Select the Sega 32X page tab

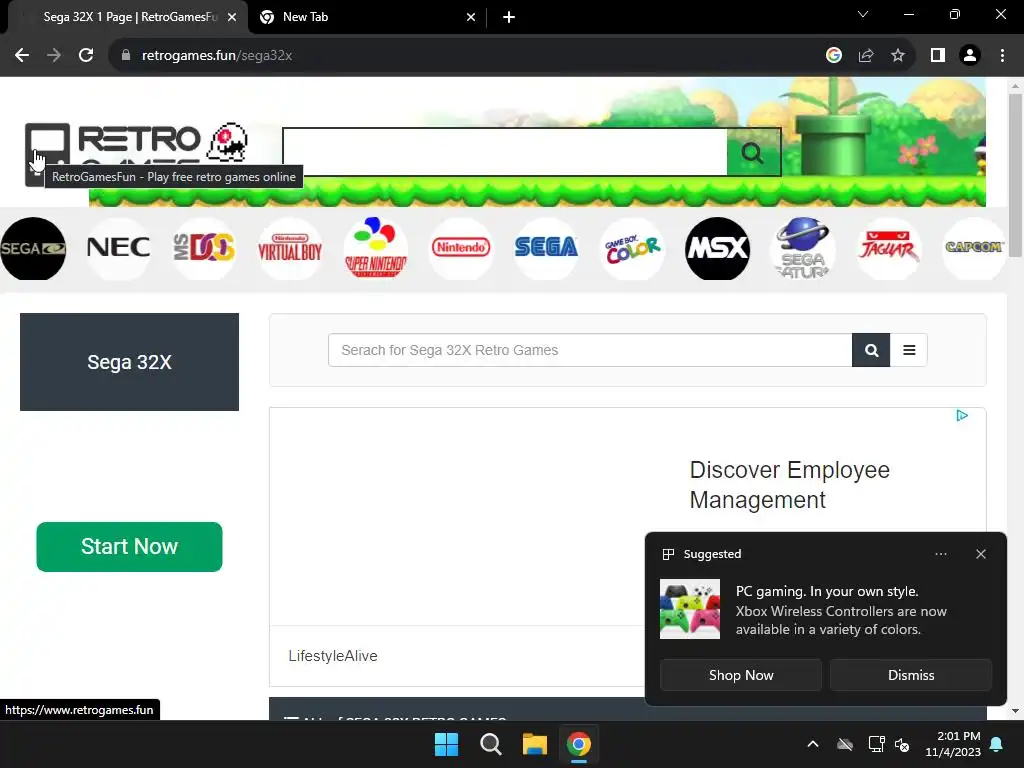click(129, 17)
